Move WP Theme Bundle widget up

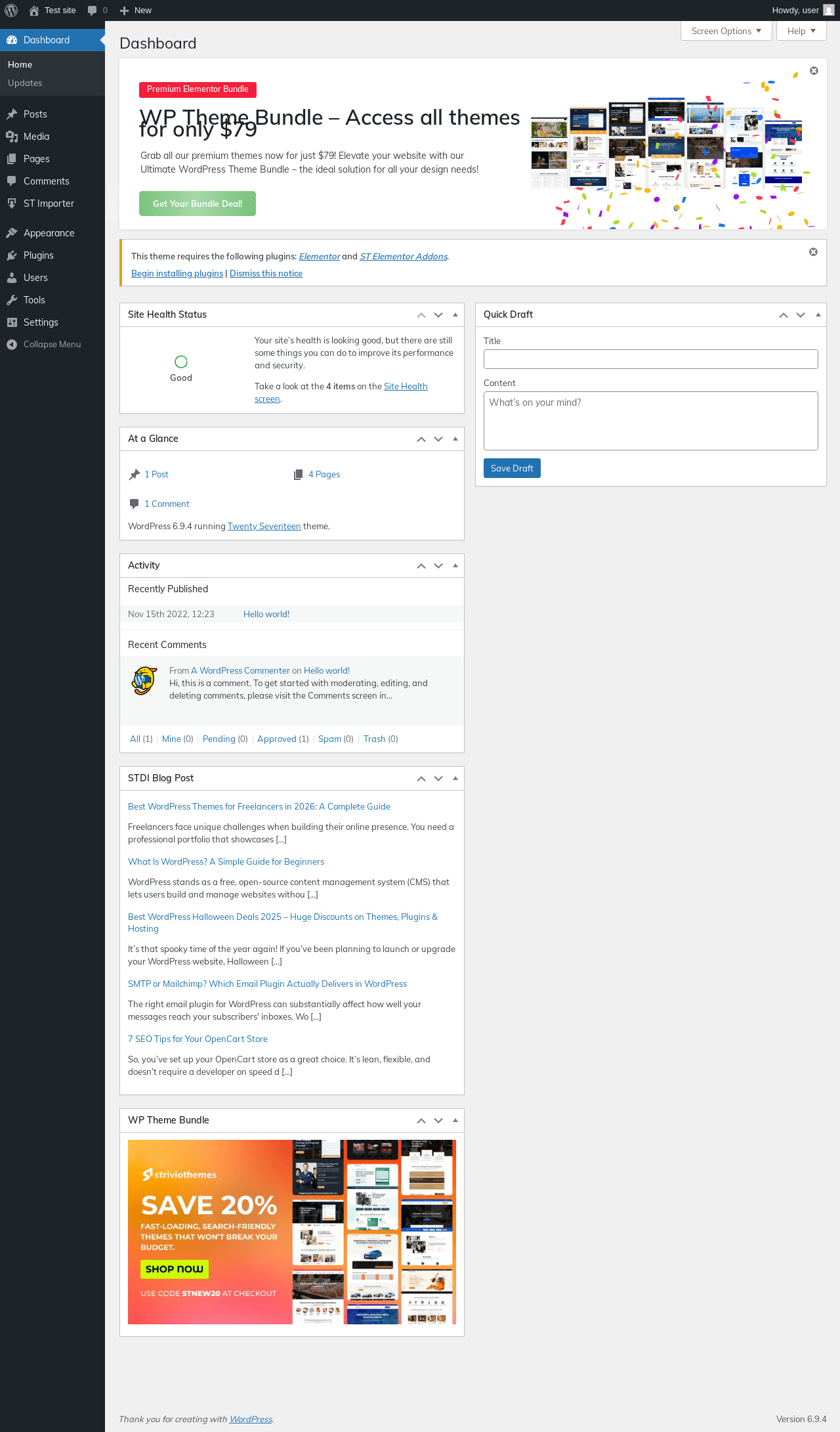[421, 1121]
